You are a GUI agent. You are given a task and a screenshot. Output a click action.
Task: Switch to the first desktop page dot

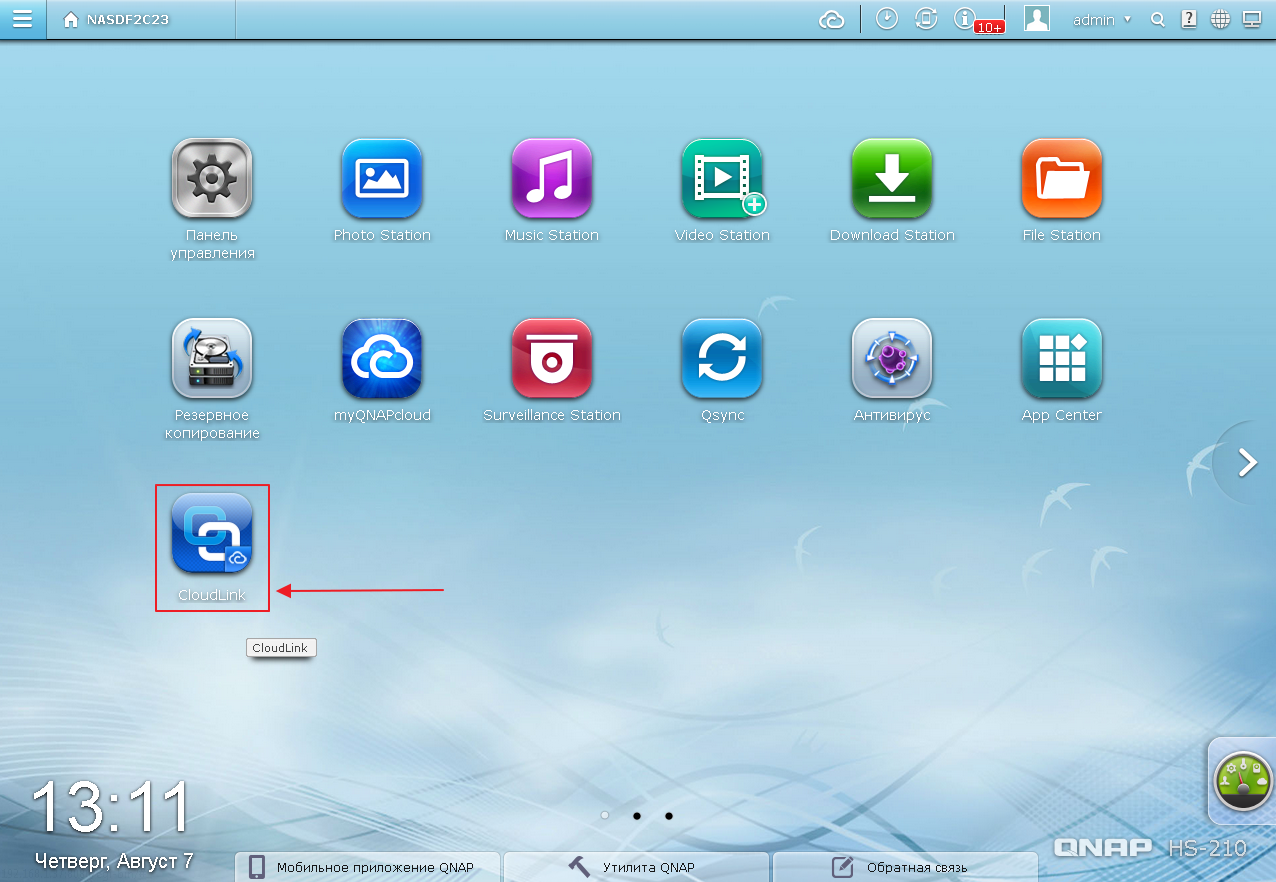[605, 815]
